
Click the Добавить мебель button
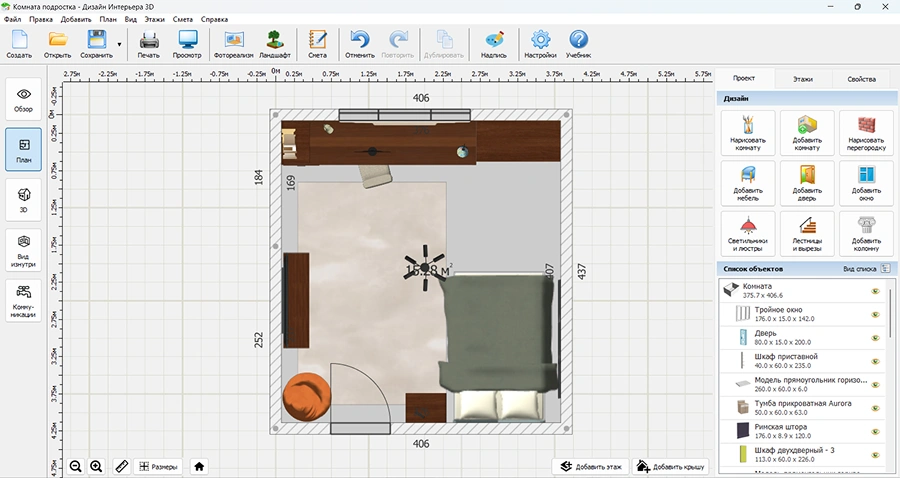(748, 182)
